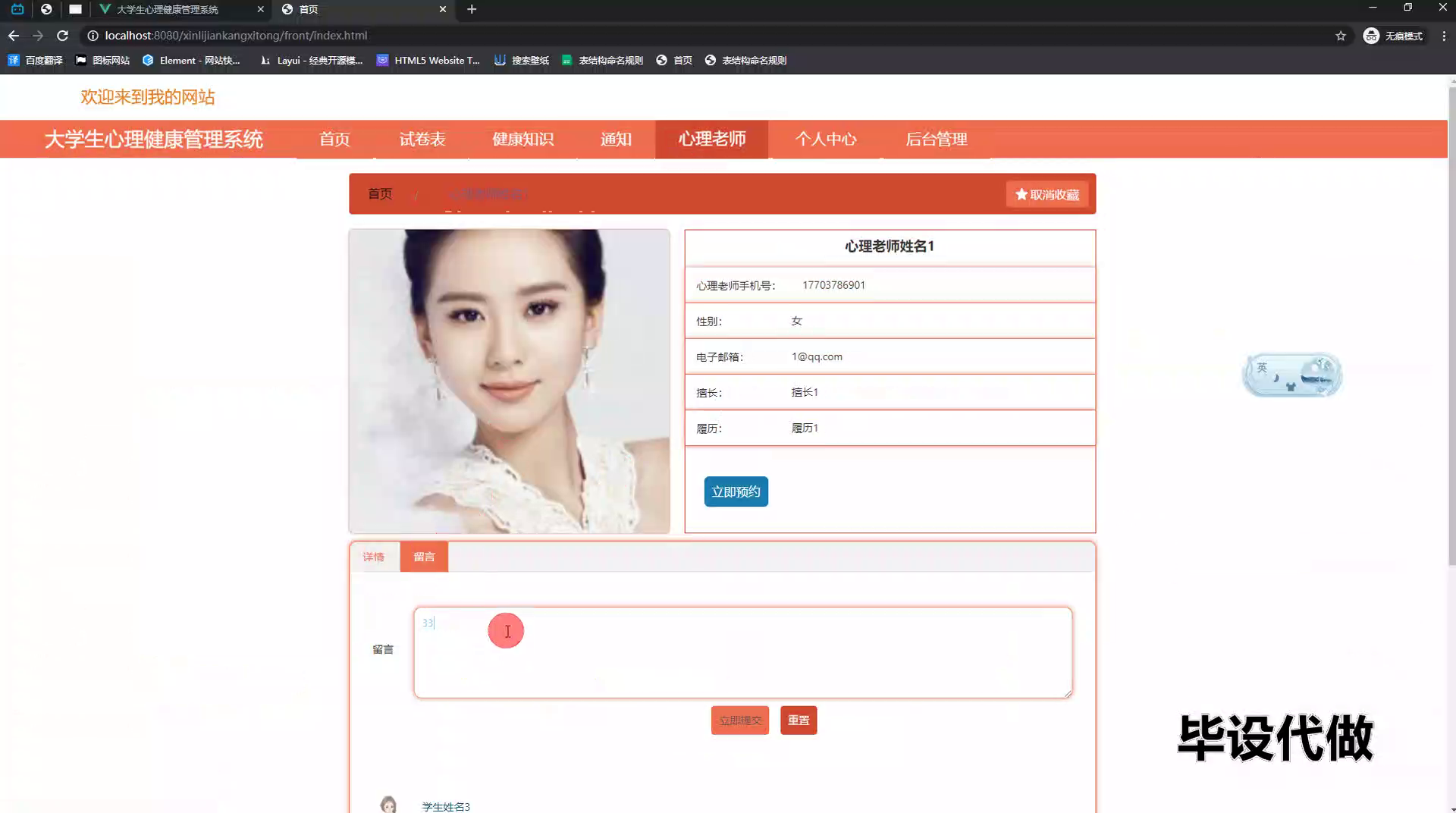The width and height of the screenshot is (1456, 813).
Task: Open the Element bookmark
Action: [191, 60]
